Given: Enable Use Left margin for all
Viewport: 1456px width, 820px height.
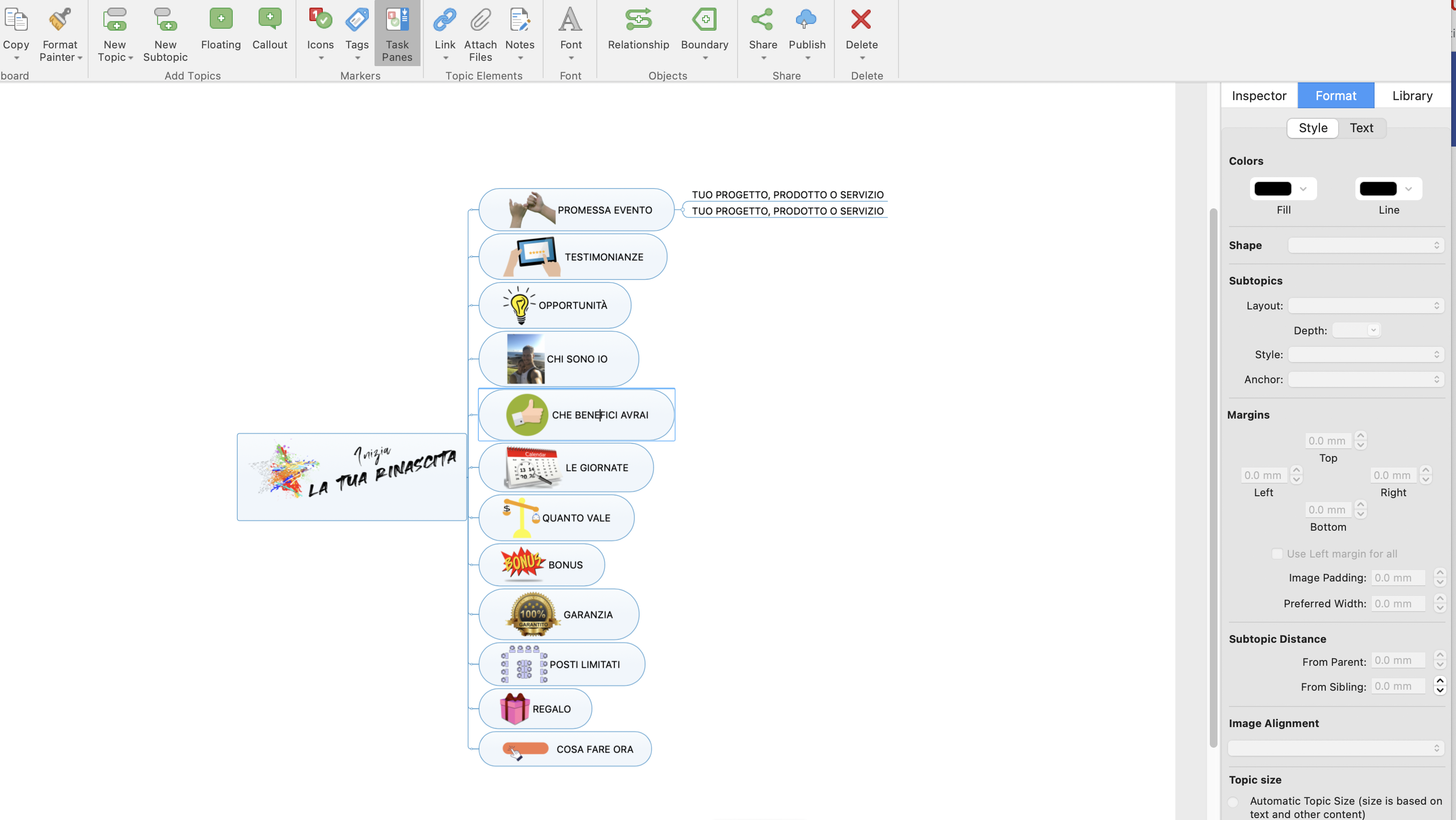Looking at the screenshot, I should (1277, 554).
